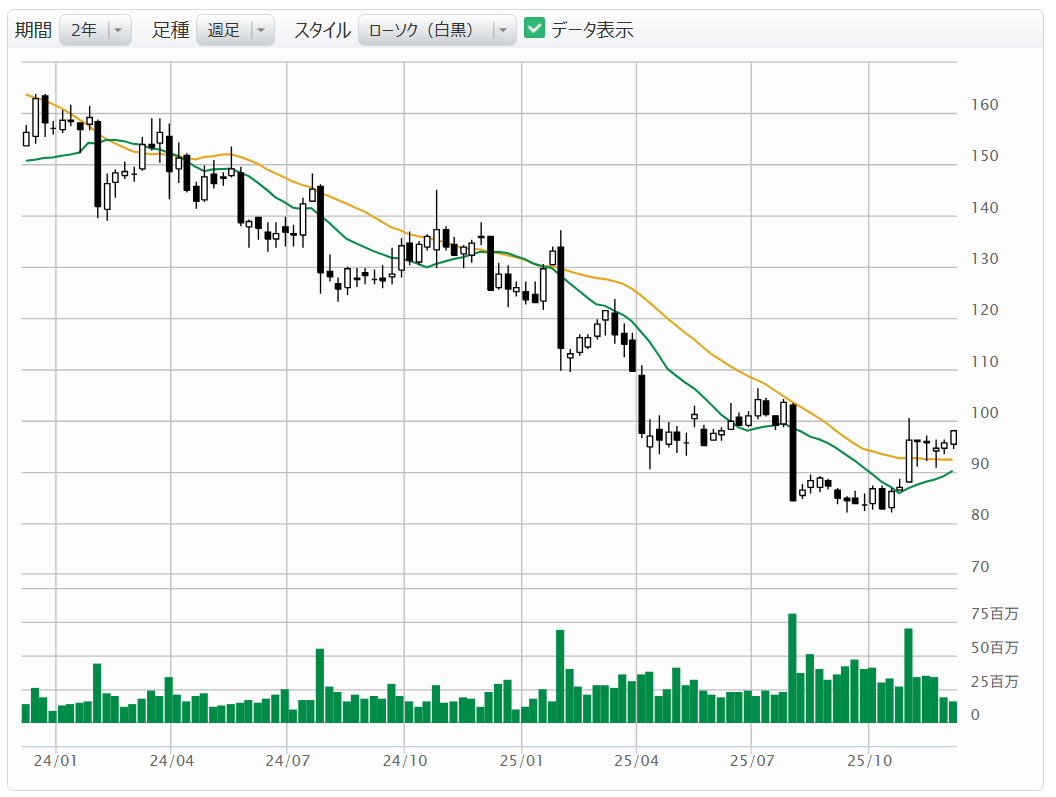Image resolution: width=1056 pixels, height=797 pixels.
Task: Expand the 足種 dropdown arrow next to 週足
Action: point(260,30)
